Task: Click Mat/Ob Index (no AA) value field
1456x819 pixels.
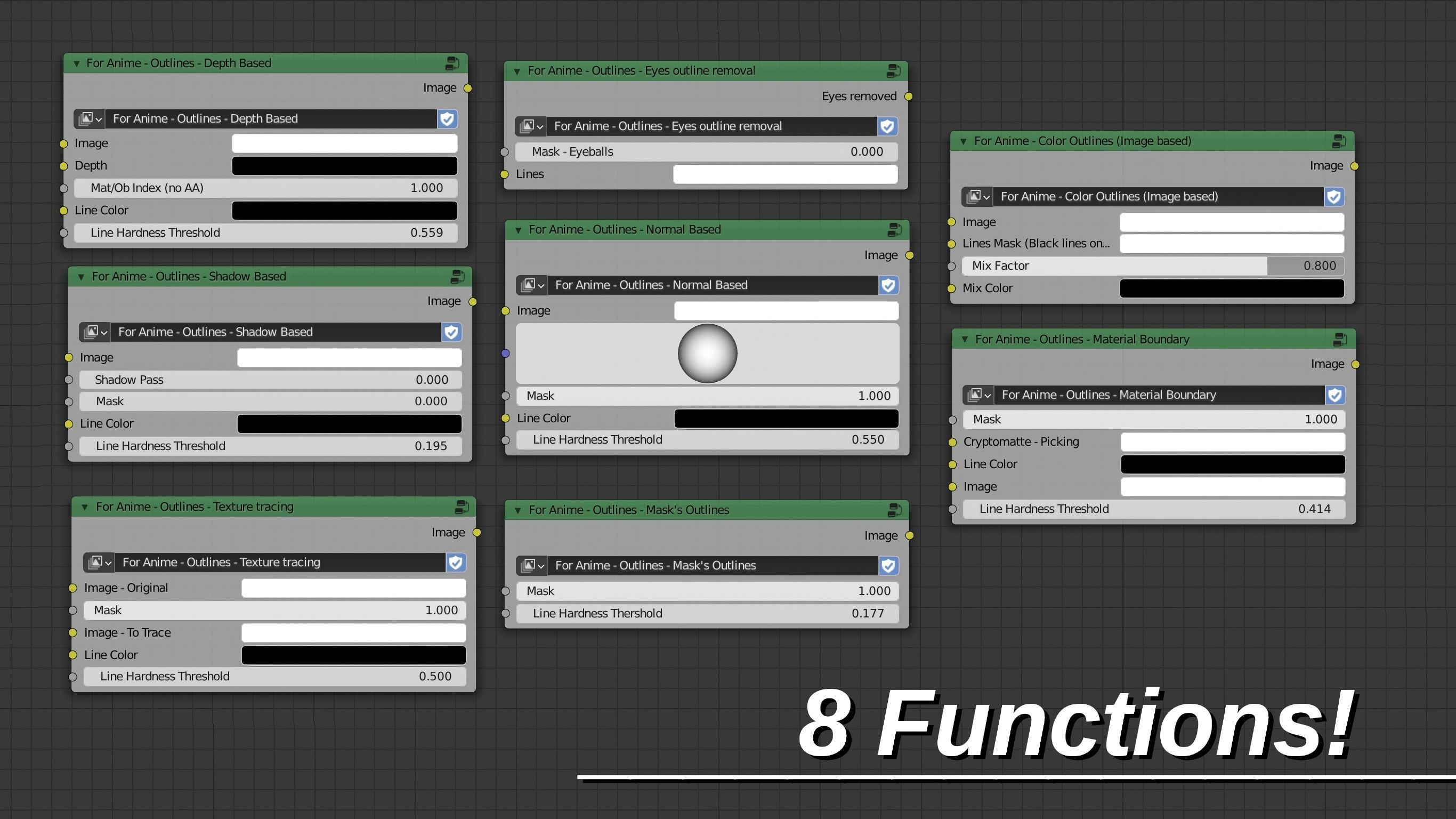Action: point(265,188)
